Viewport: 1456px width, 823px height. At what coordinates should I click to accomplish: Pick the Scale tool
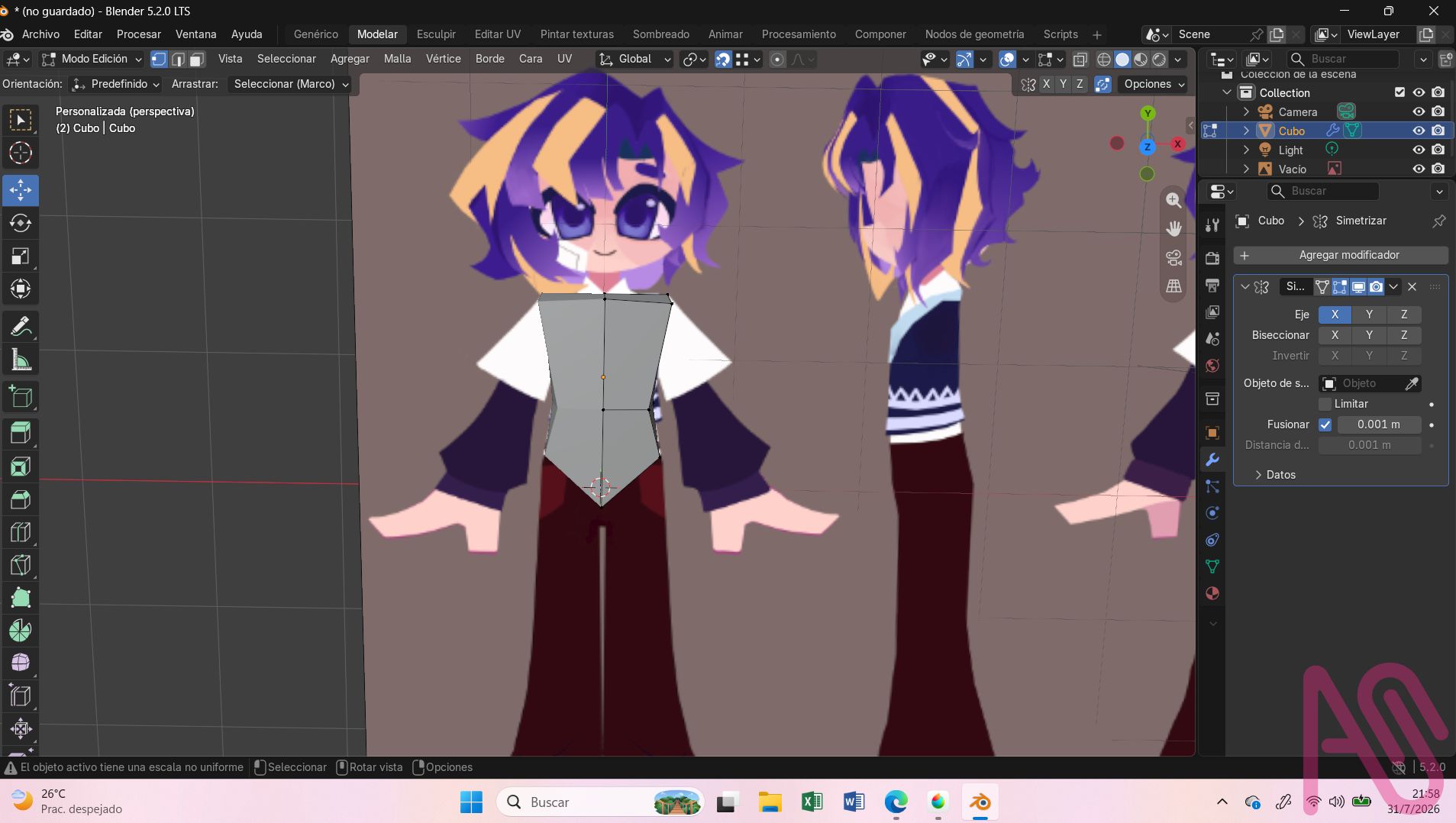click(21, 256)
